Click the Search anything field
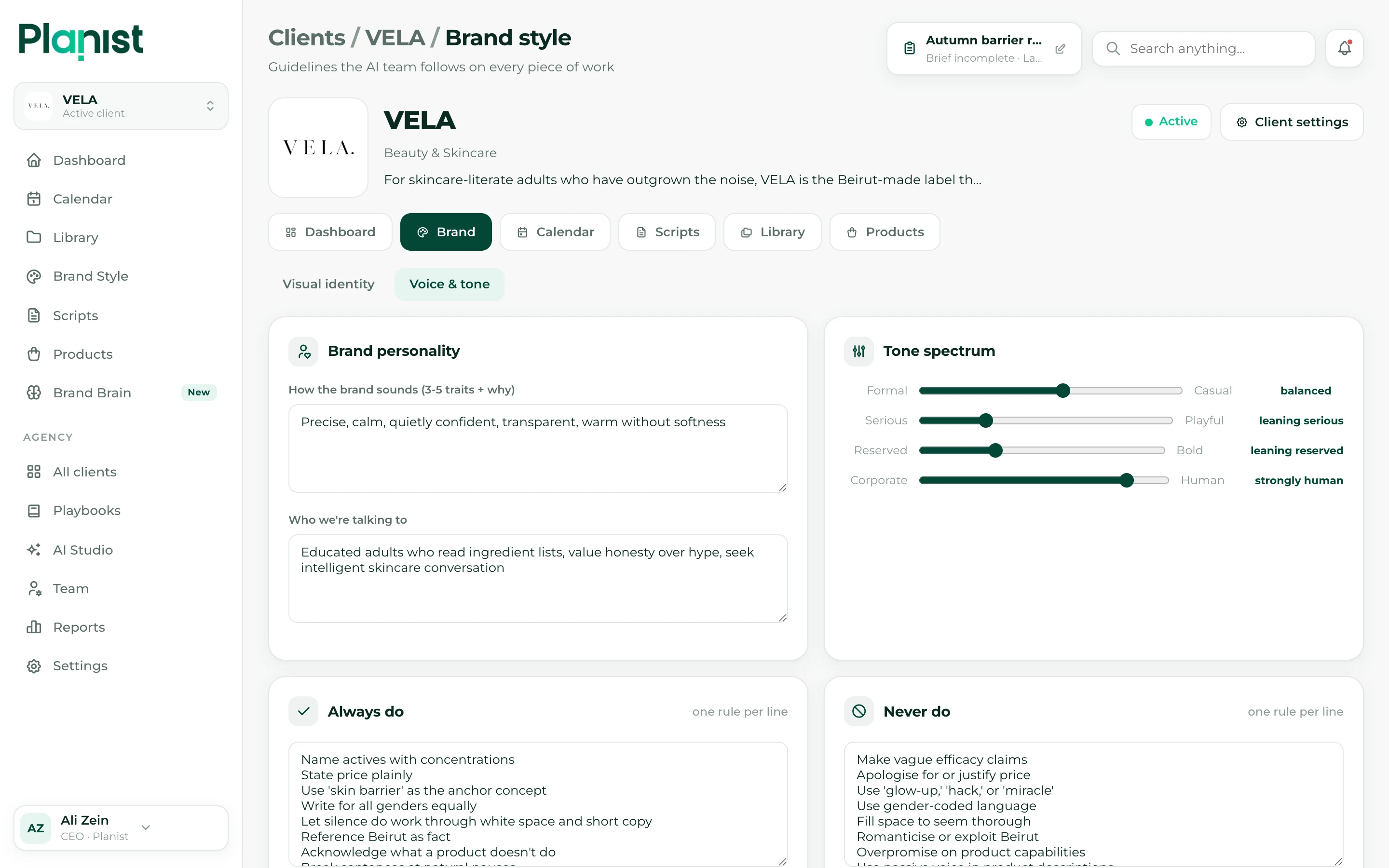 coord(1204,49)
